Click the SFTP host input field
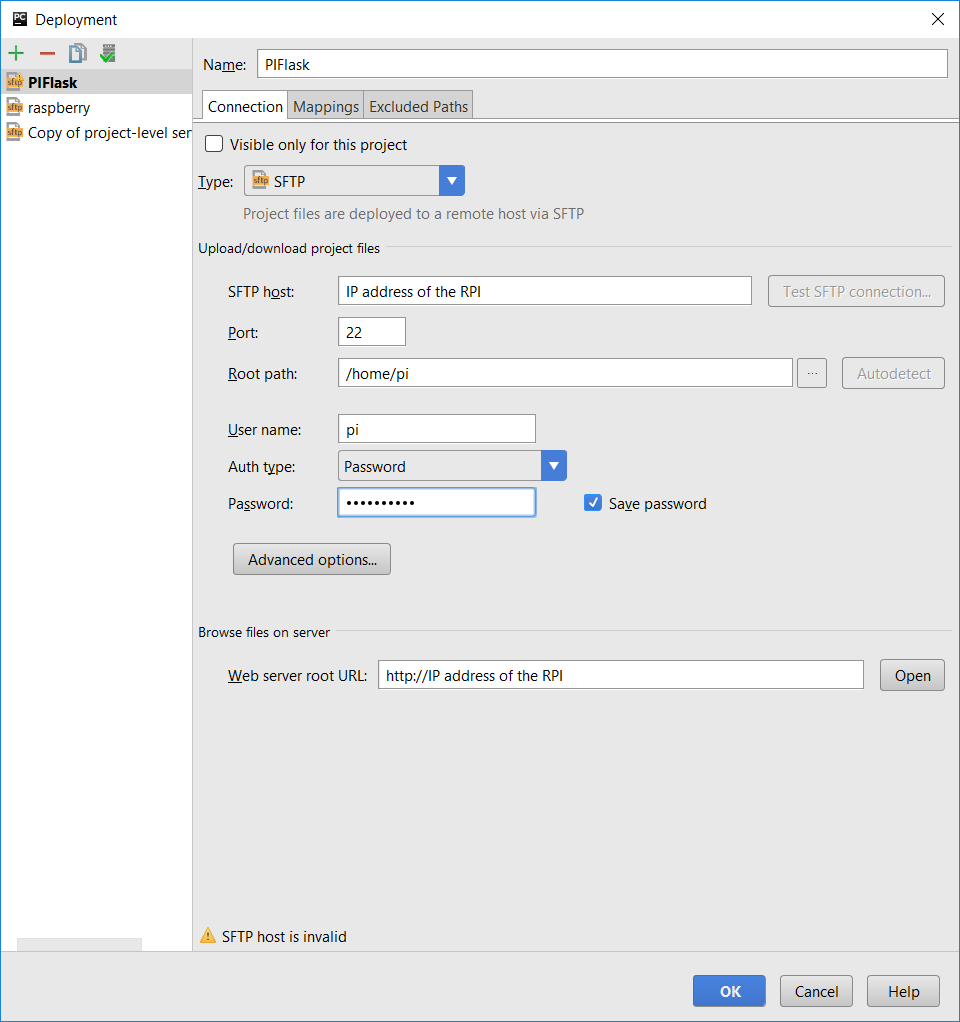Screen dimensions: 960x1022 544,291
